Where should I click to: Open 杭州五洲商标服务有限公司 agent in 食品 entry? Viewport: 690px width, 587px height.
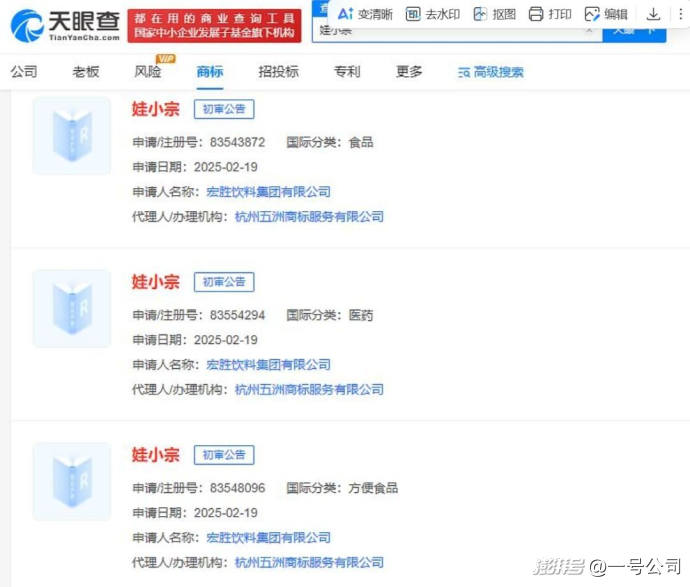[309, 216]
